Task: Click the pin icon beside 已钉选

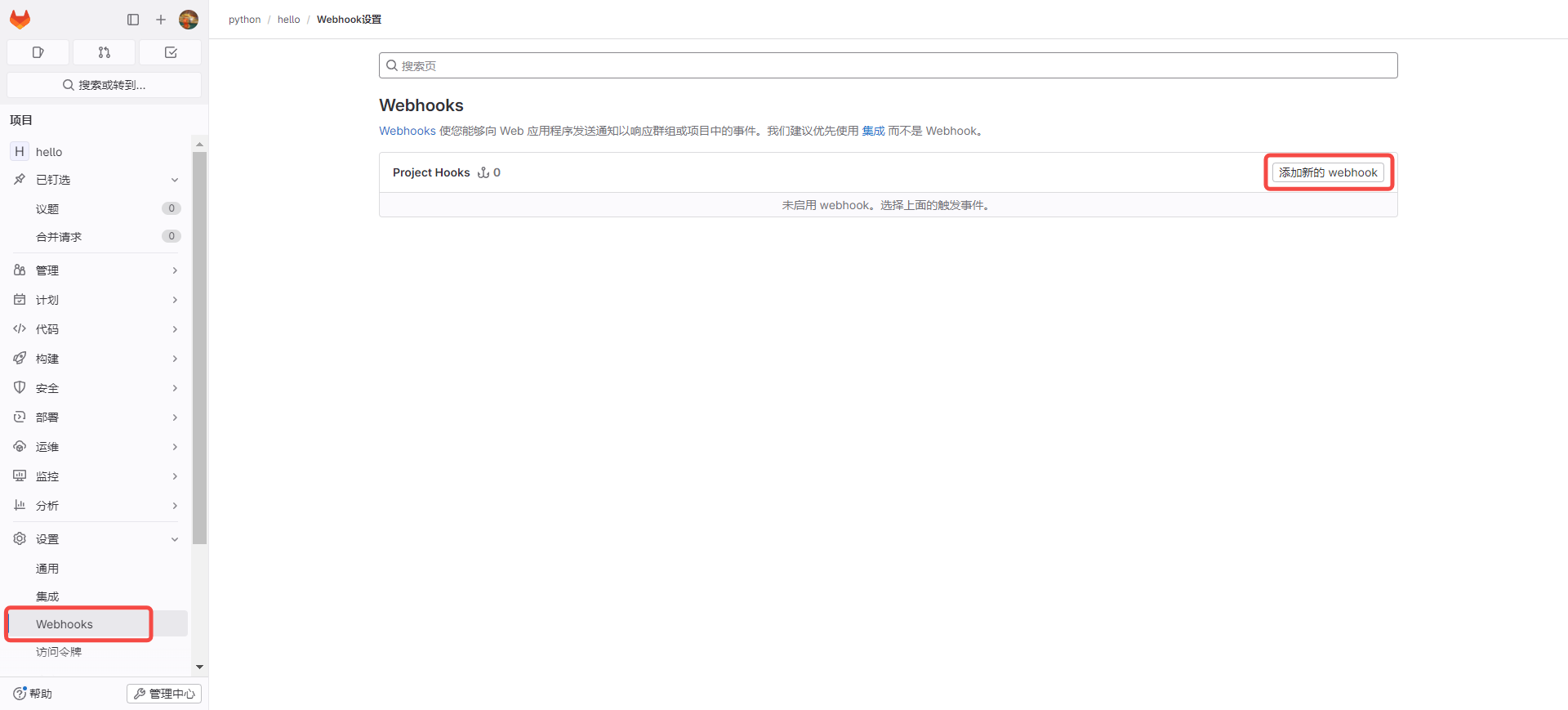Action: click(x=20, y=179)
